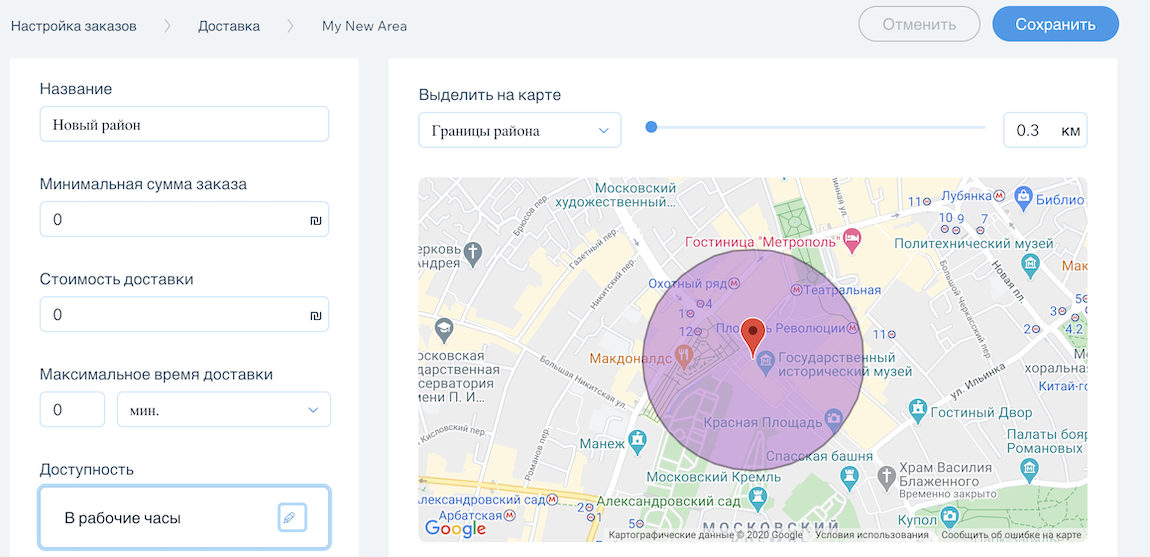Screen dimensions: 1150x557
Task: Click the Отменить button
Action: 919,25
